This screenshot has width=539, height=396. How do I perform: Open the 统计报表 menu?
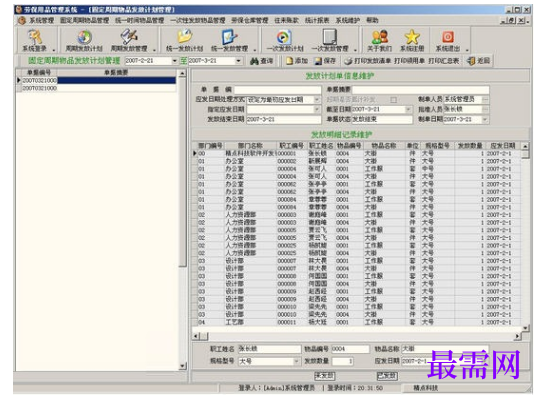point(317,20)
